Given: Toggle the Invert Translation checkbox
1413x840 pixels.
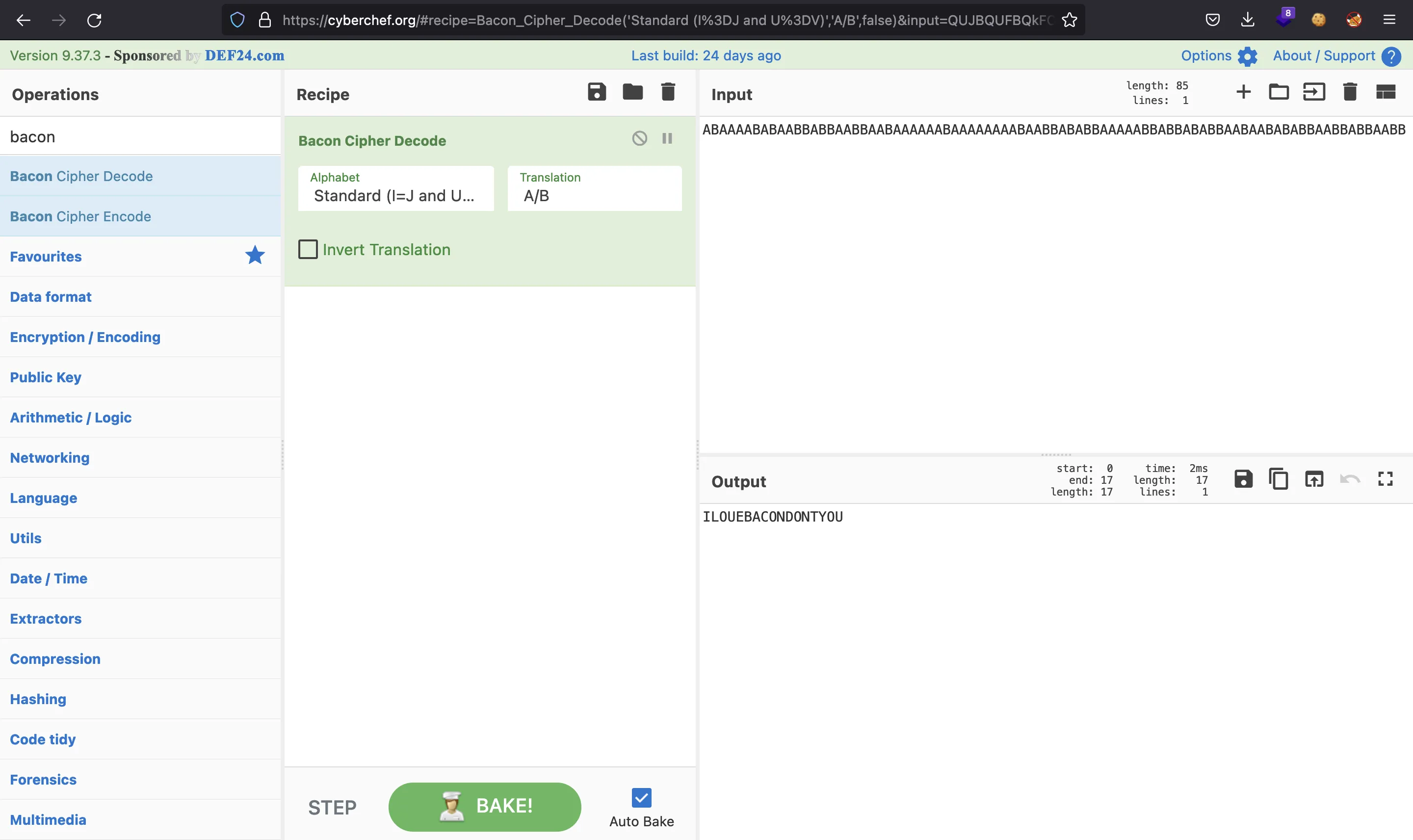Looking at the screenshot, I should (x=307, y=249).
